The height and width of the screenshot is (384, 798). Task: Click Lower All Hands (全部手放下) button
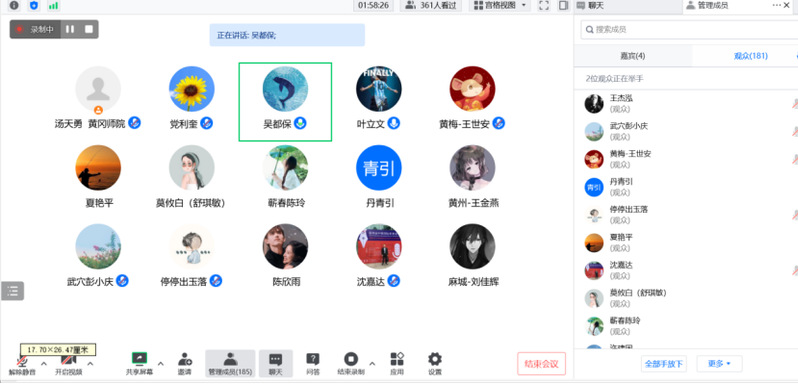coord(664,364)
